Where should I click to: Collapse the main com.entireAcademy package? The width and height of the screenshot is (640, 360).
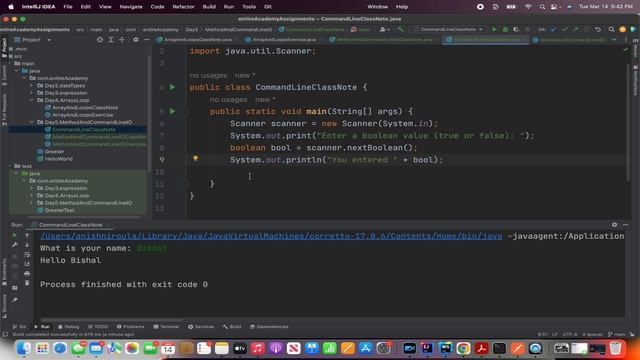click(x=24, y=78)
